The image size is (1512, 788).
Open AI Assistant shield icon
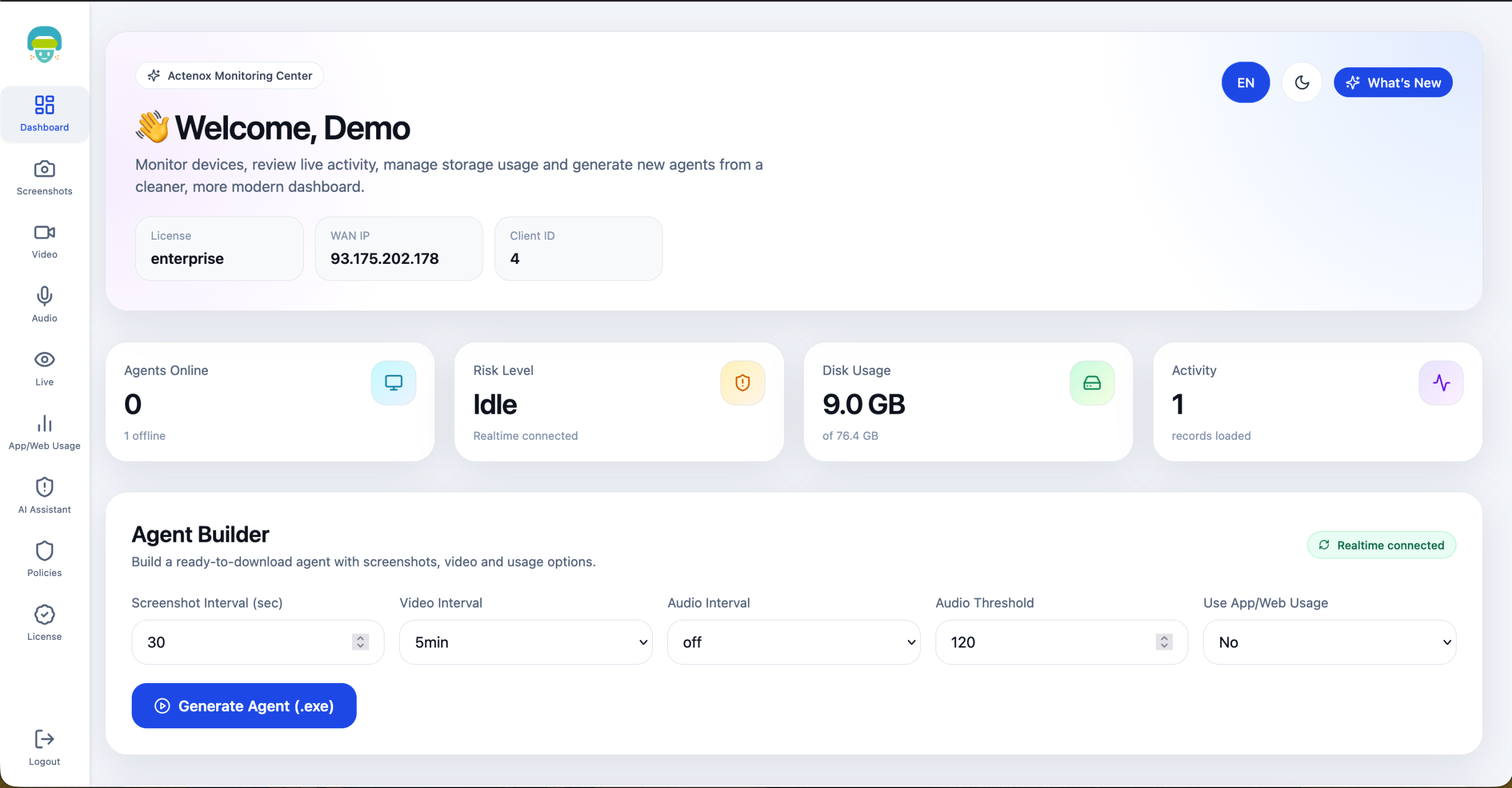coord(44,488)
